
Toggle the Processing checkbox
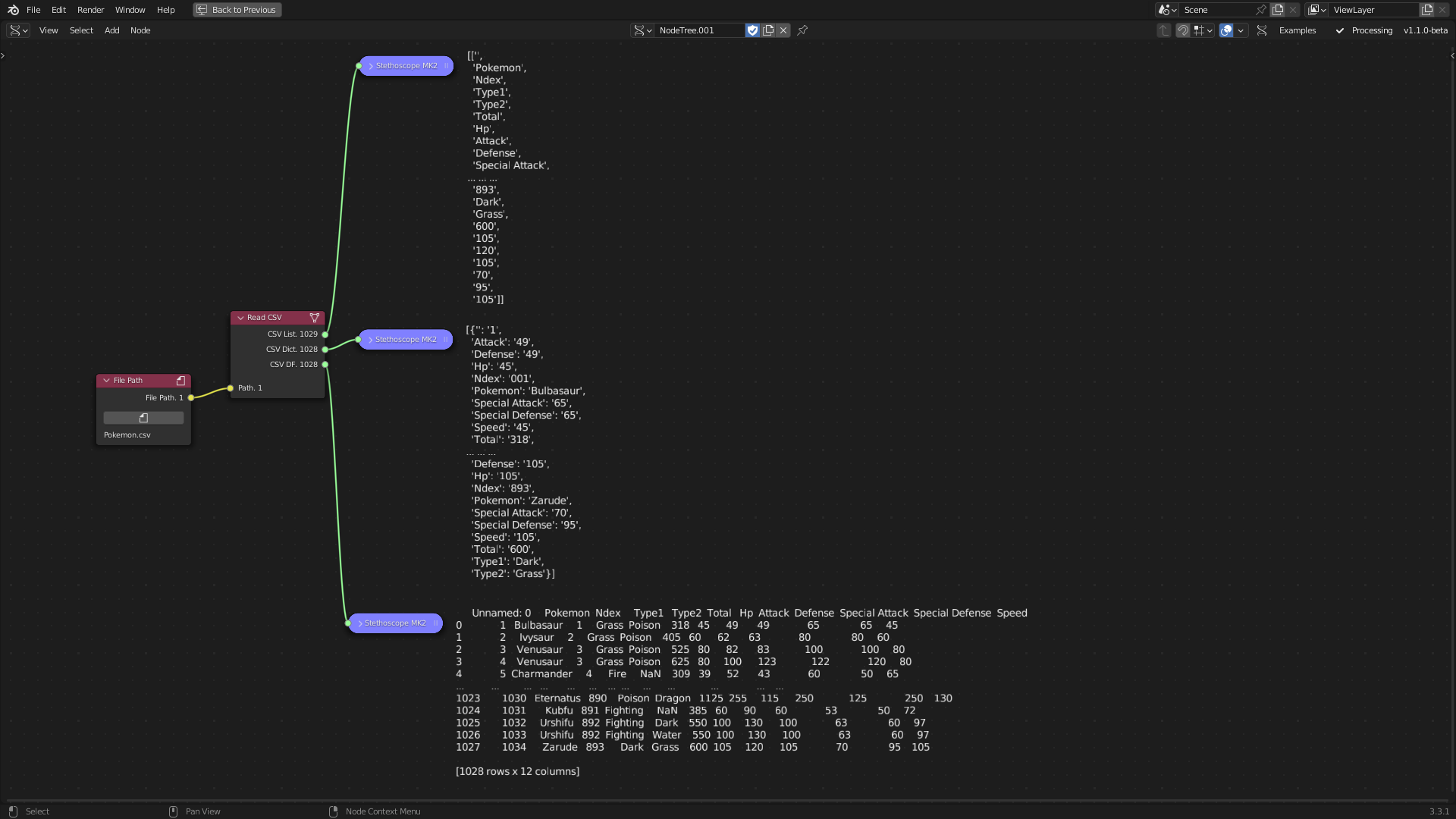[x=1340, y=30]
